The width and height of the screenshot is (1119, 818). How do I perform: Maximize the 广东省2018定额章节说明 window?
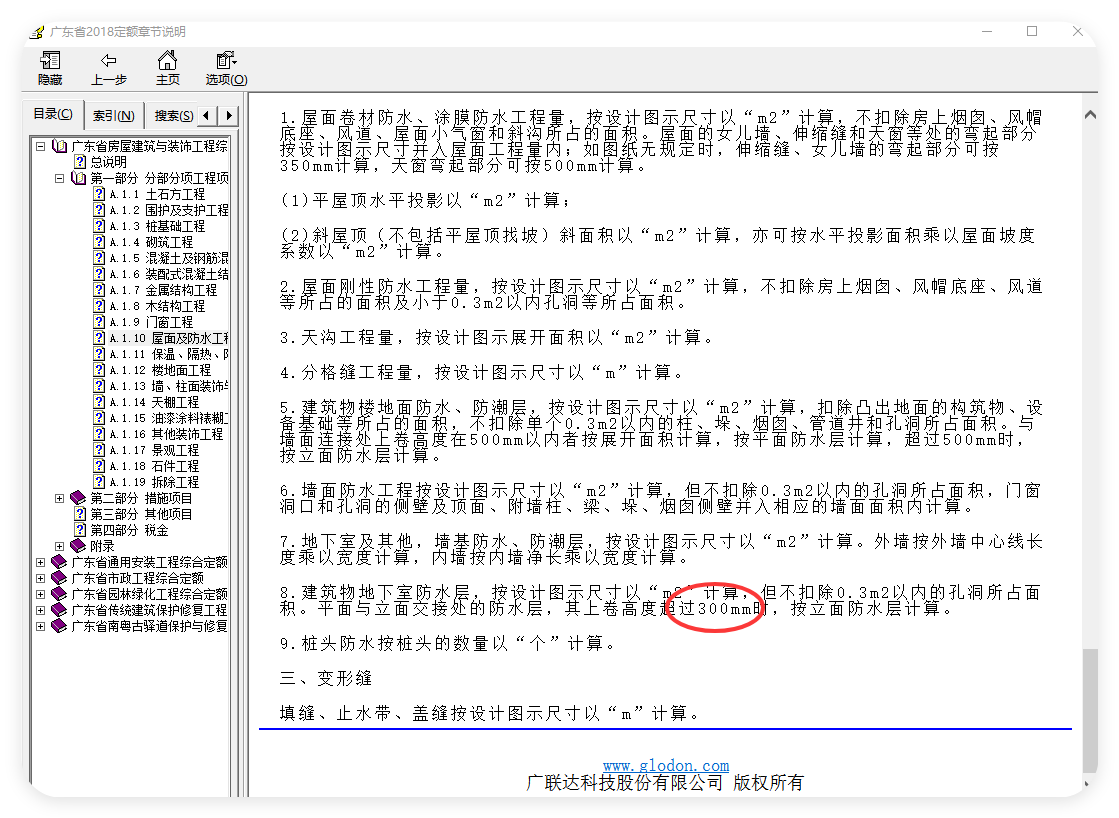[x=1032, y=31]
